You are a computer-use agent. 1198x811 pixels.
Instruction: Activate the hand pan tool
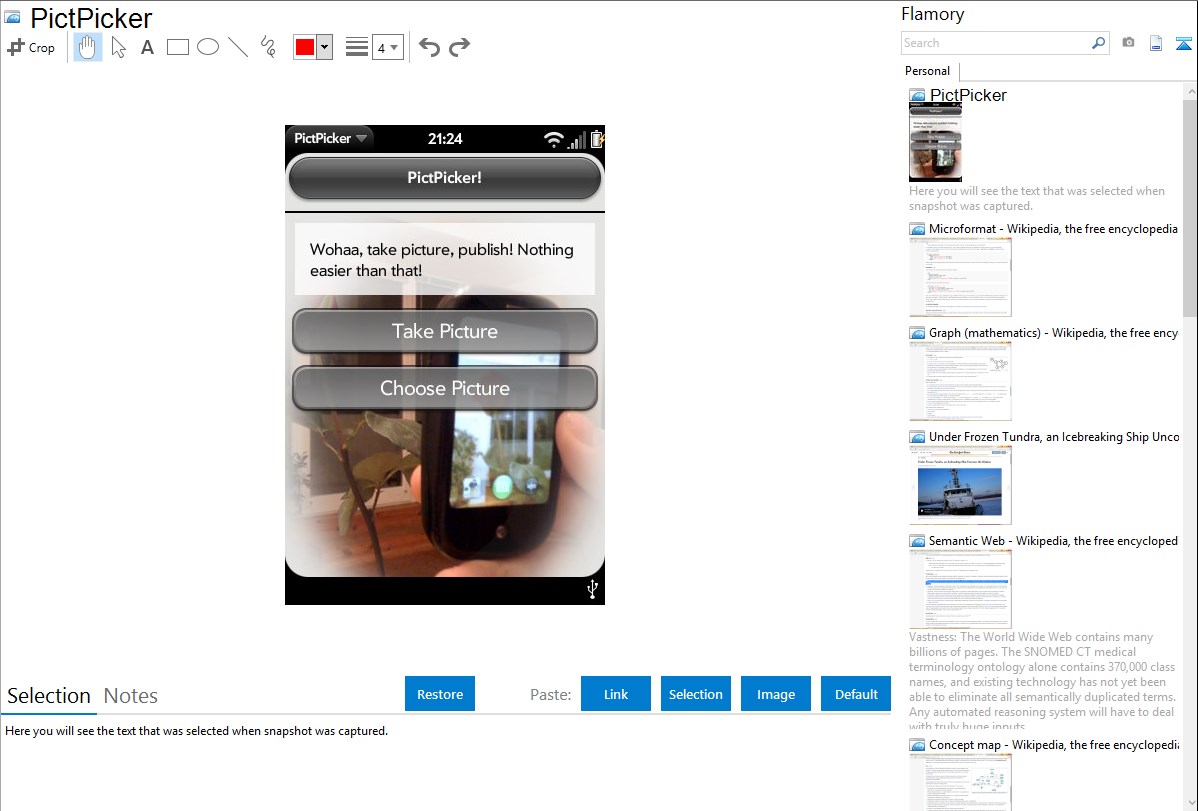pyautogui.click(x=87, y=47)
